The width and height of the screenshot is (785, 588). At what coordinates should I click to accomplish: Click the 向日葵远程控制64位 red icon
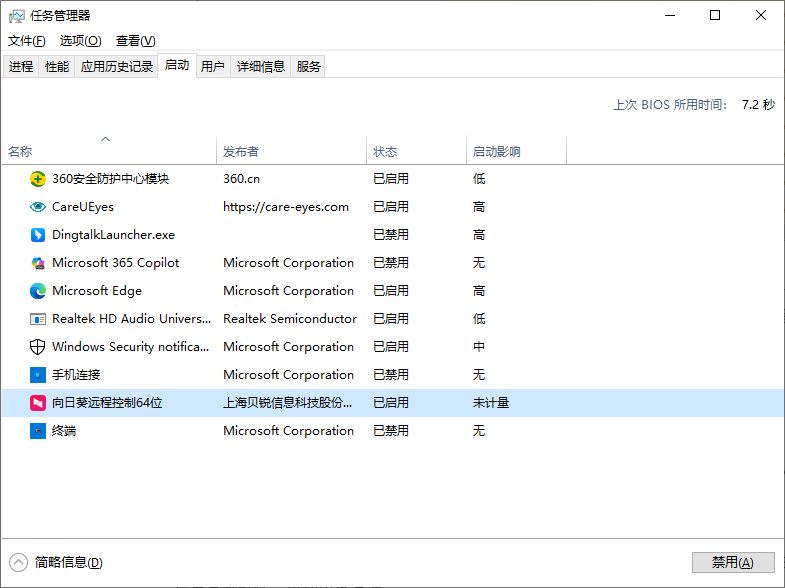[38, 403]
